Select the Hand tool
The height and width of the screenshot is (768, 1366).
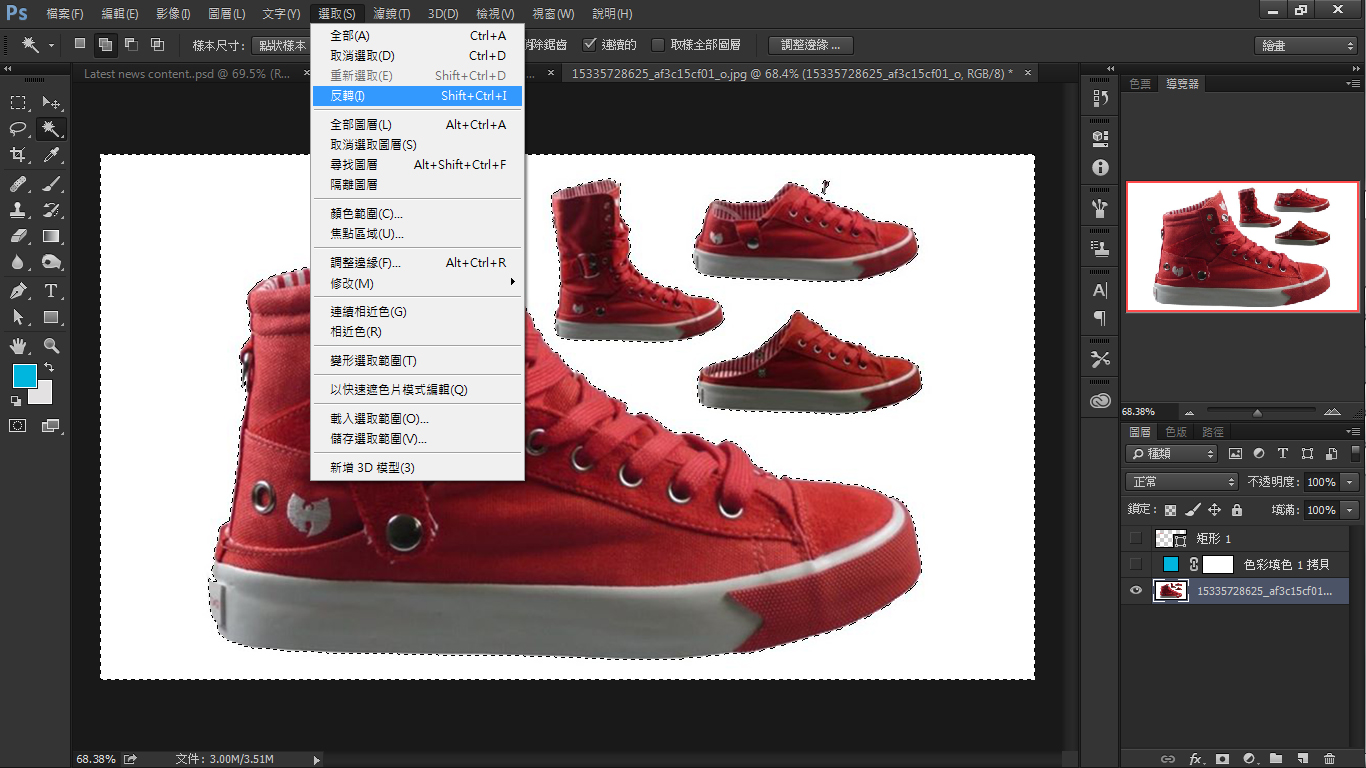pyautogui.click(x=18, y=346)
